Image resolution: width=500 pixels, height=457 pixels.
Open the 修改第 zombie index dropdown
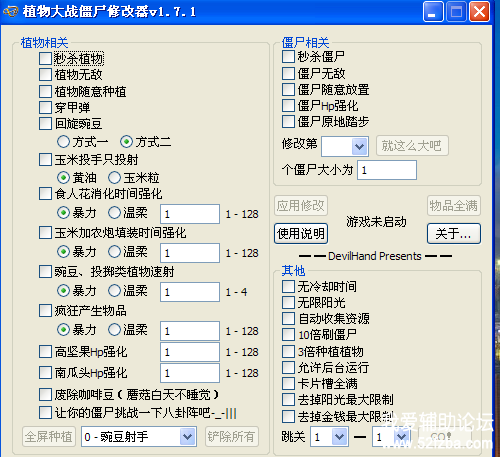345,146
